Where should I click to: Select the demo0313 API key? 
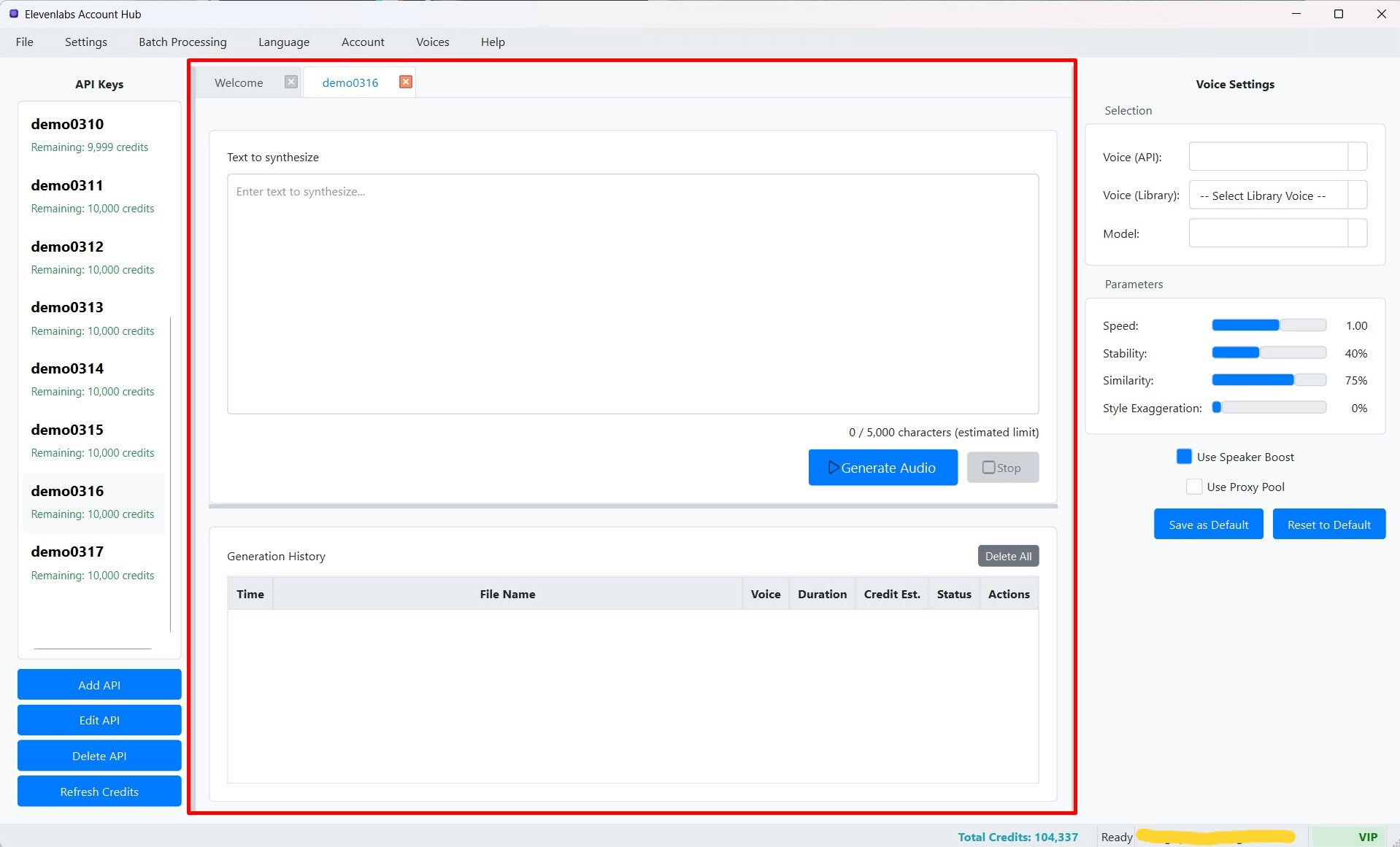click(x=93, y=319)
